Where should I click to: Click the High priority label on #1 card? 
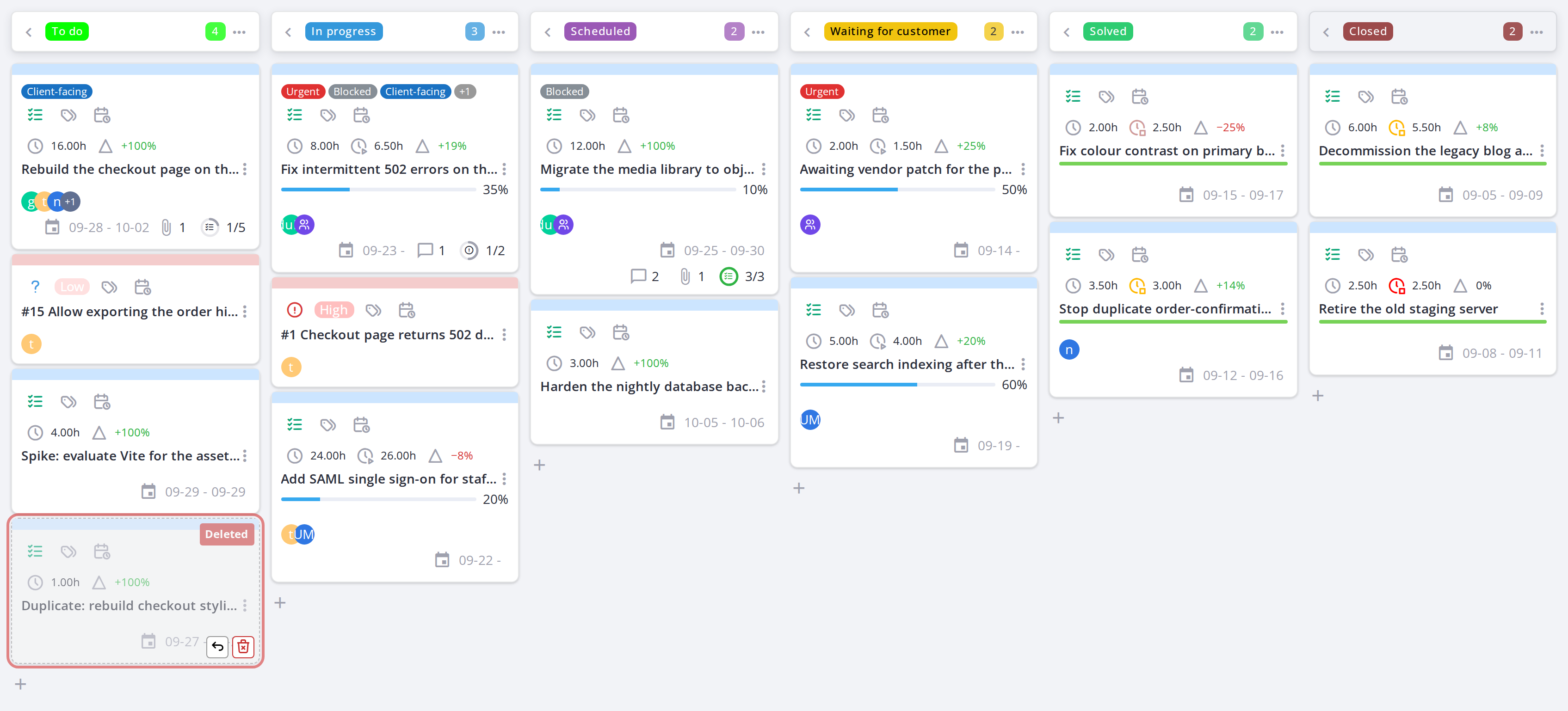(333, 310)
